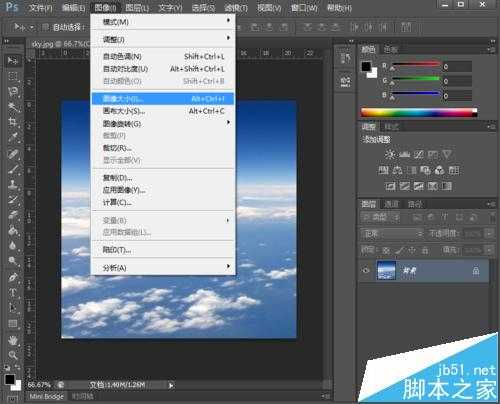Select the Eyedropper tool
Viewport: 500px width, 404px height.
(13, 137)
